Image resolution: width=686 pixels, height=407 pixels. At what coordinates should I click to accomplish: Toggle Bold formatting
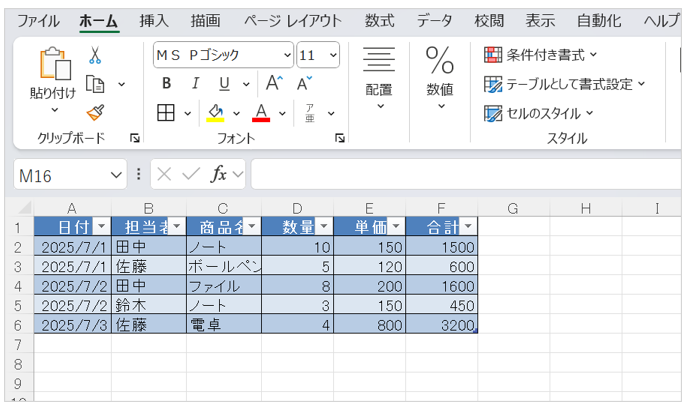point(166,83)
